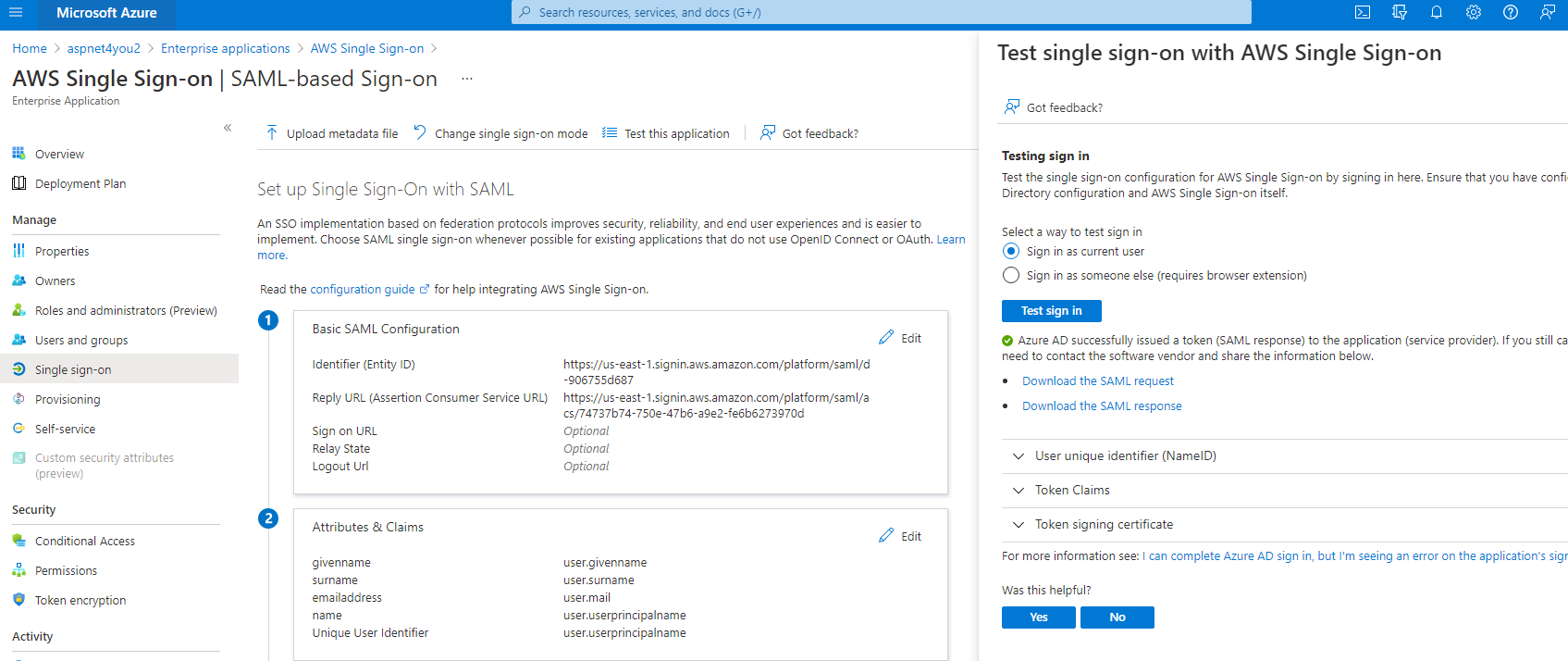Open the Cloud Shell icon in top bar

click(1363, 13)
